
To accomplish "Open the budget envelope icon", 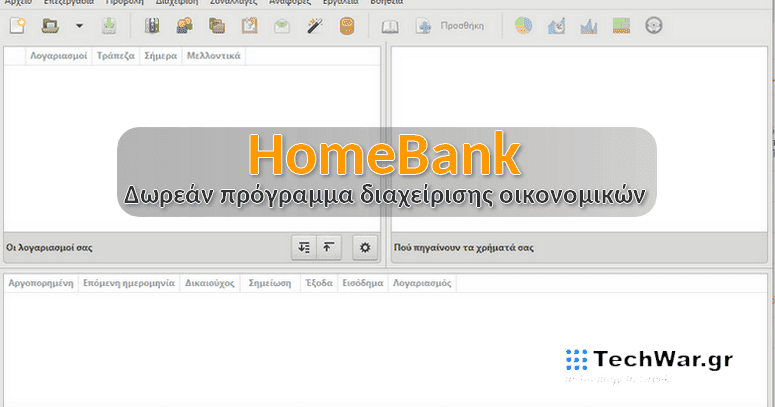I will [282, 26].
